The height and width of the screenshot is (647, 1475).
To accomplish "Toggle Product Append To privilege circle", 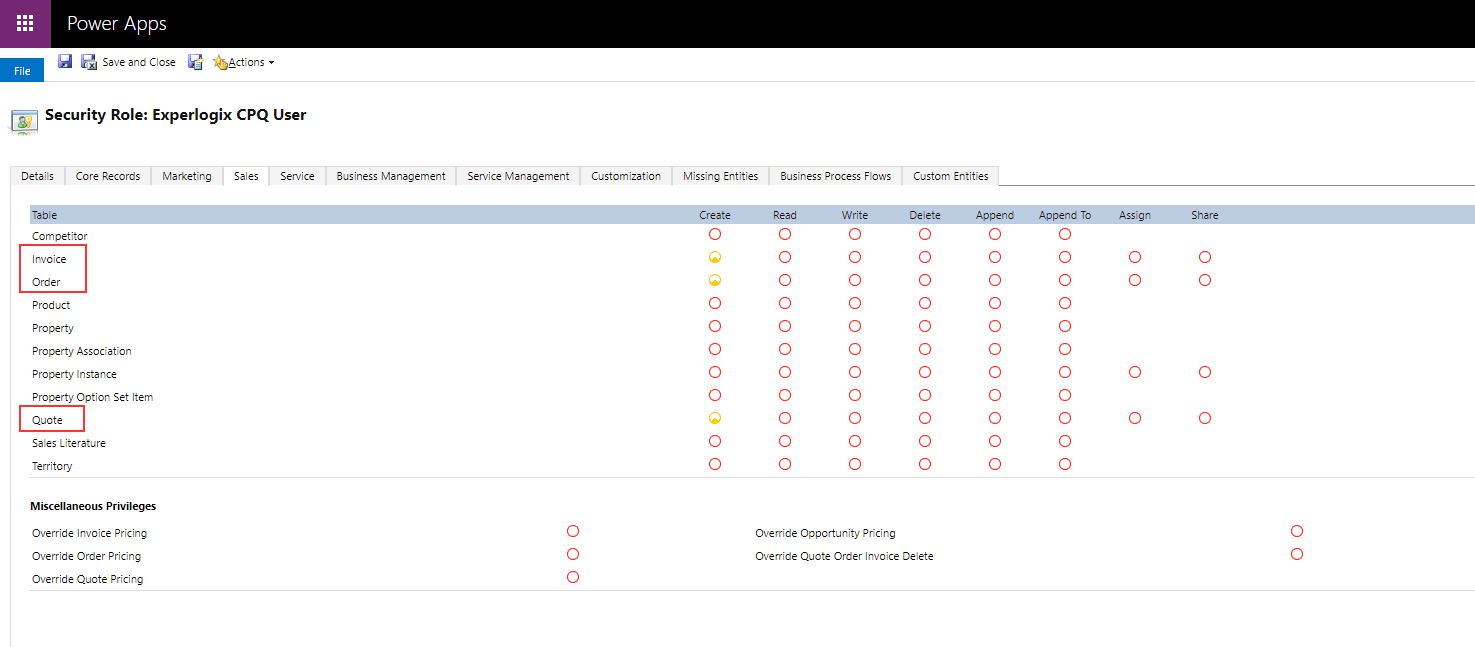I will pos(1065,303).
